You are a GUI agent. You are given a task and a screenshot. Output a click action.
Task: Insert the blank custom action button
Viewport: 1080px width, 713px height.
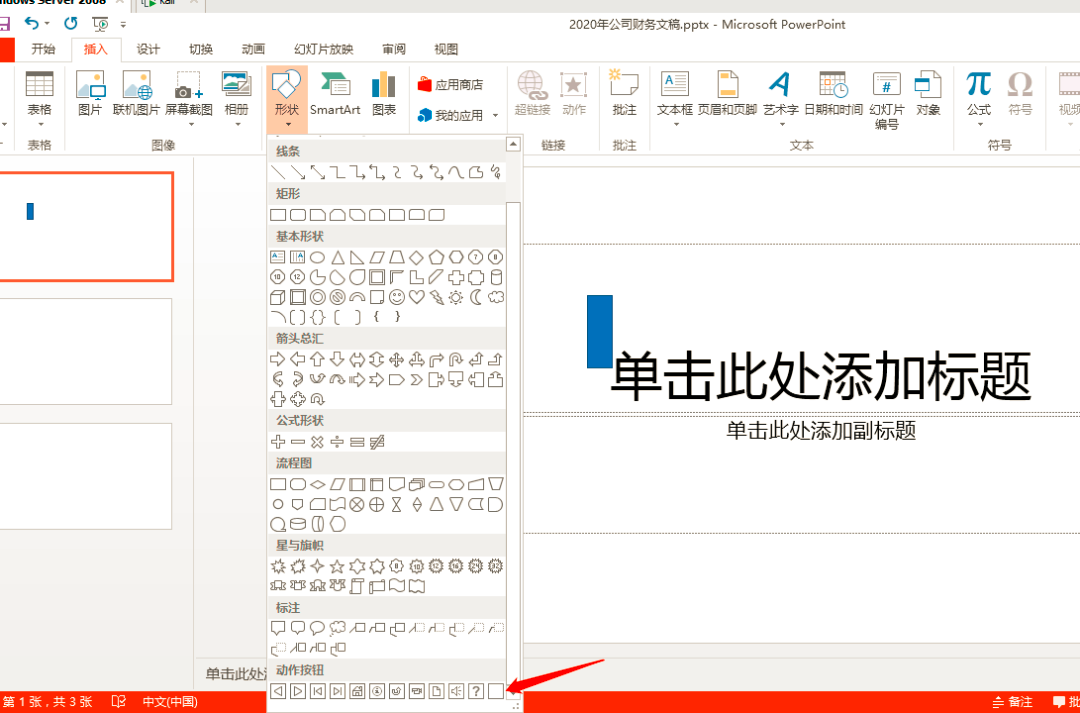496,690
